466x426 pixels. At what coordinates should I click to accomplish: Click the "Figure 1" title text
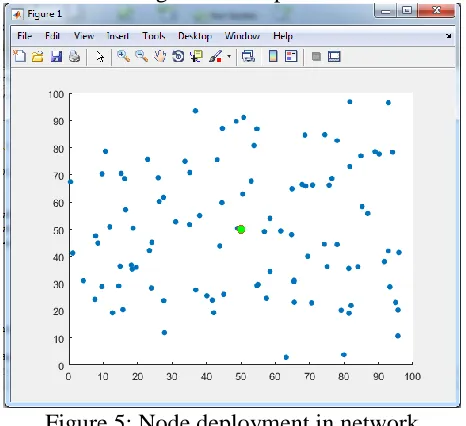pyautogui.click(x=45, y=14)
